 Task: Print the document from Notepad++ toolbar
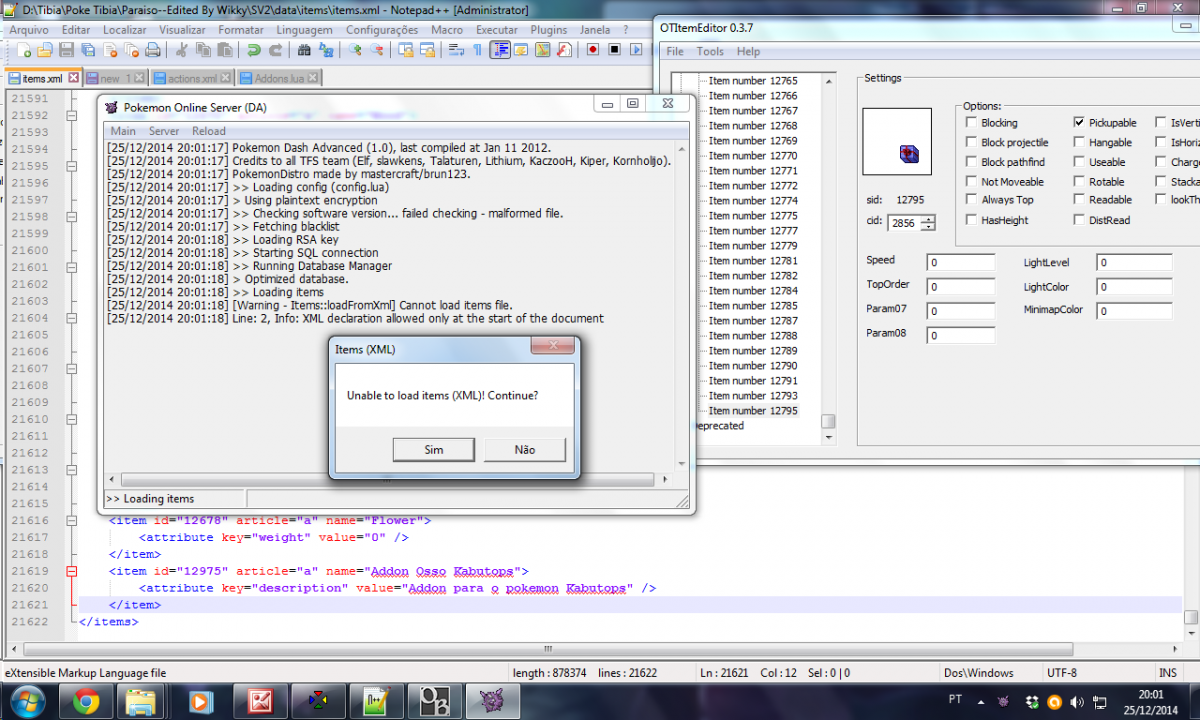click(x=152, y=50)
